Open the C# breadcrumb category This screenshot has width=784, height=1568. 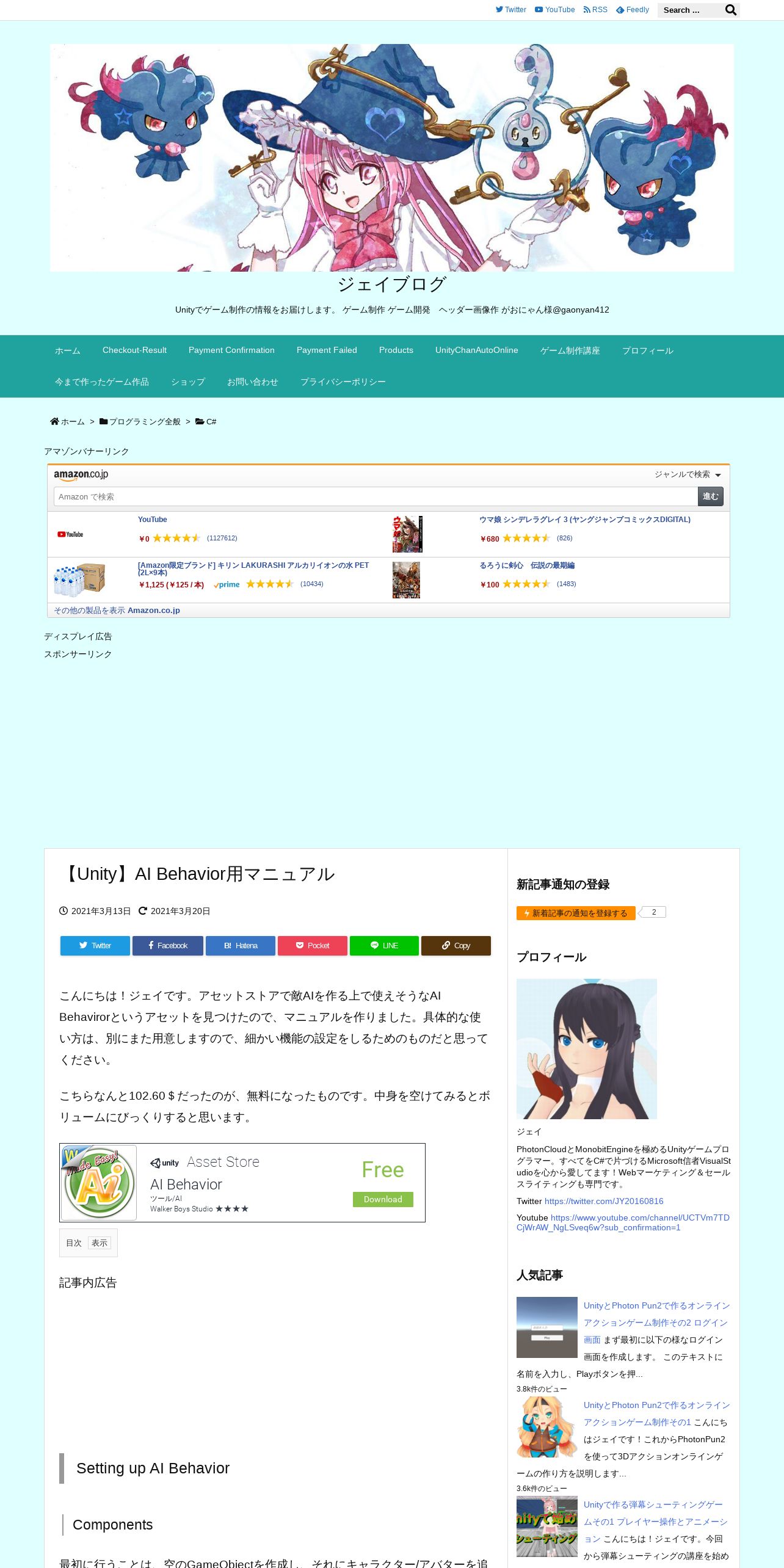point(211,422)
